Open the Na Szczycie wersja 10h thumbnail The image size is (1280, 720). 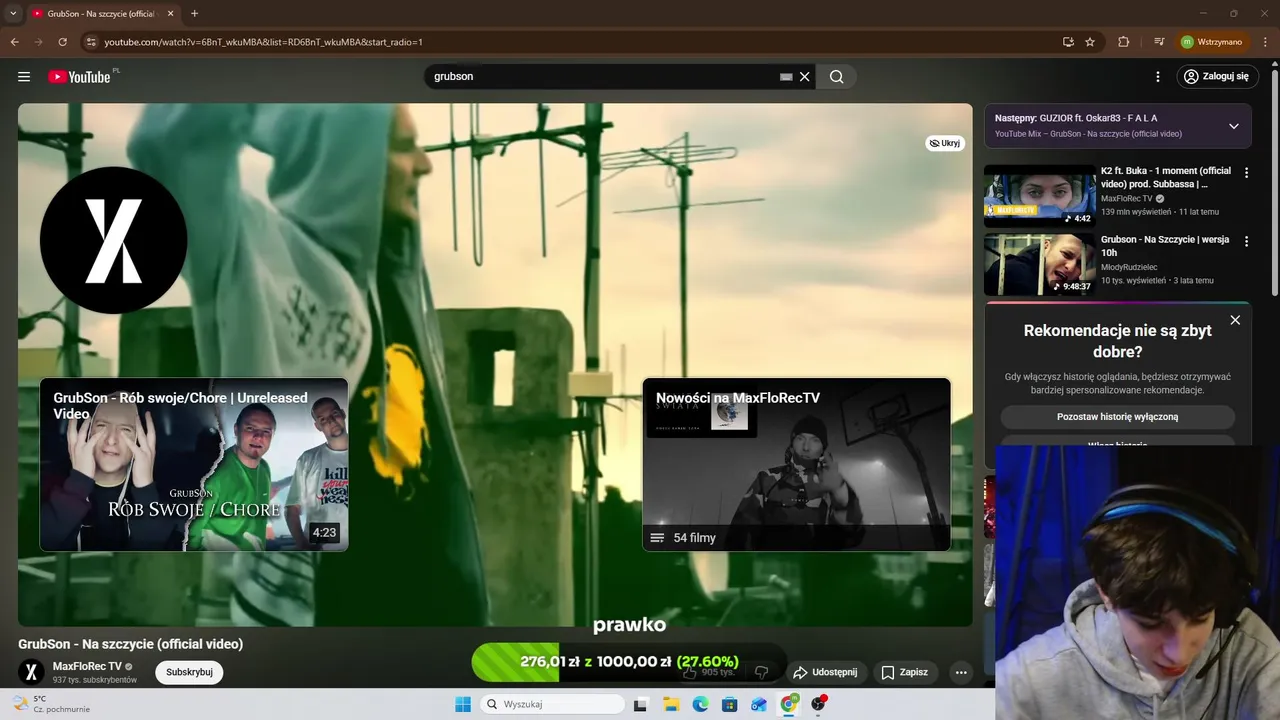[1040, 265]
